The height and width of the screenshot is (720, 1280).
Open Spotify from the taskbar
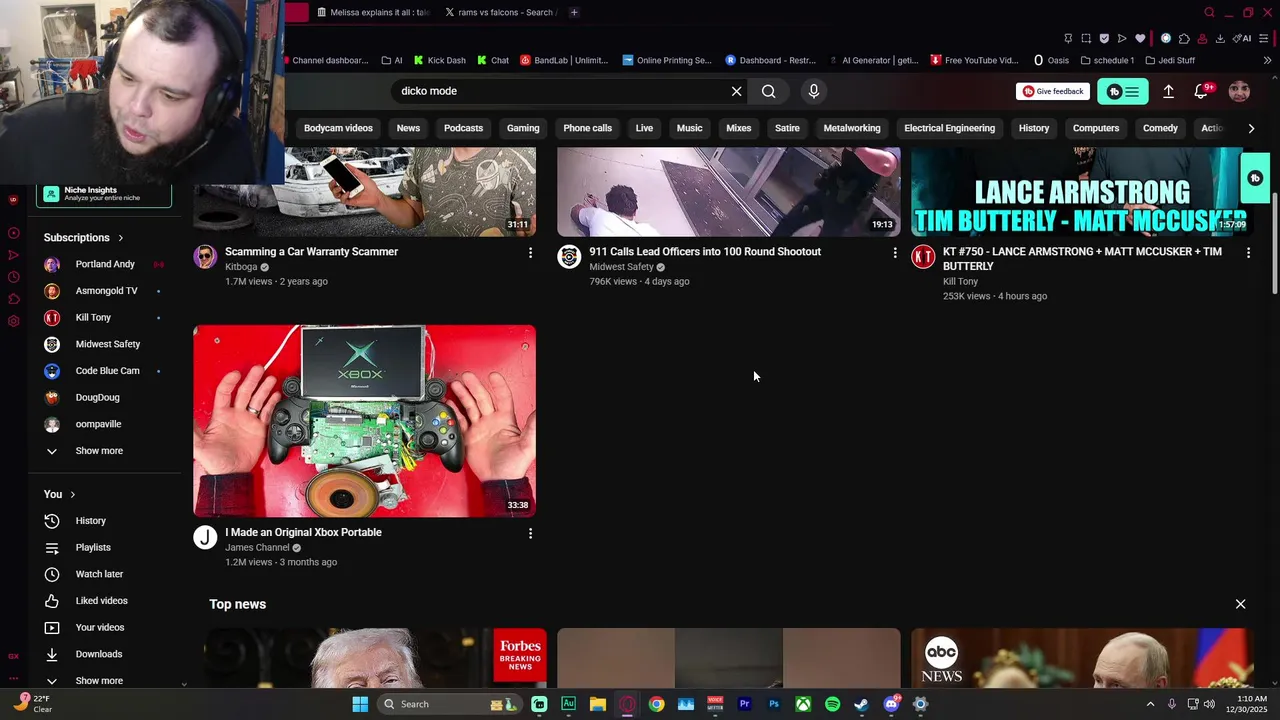point(832,704)
